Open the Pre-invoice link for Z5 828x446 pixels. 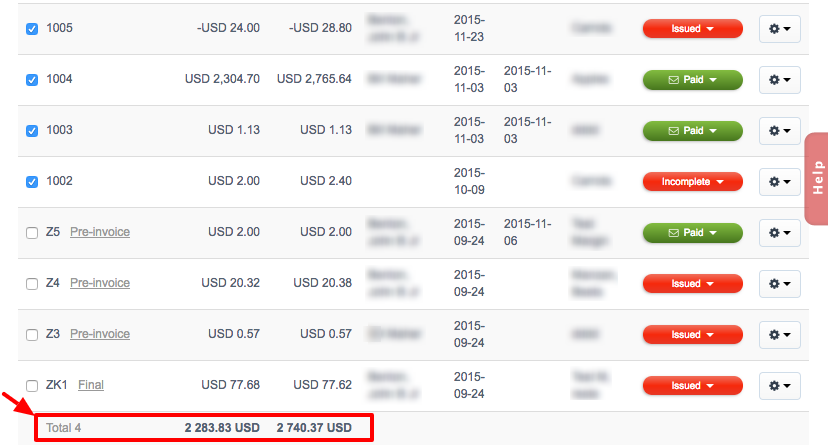coord(100,232)
